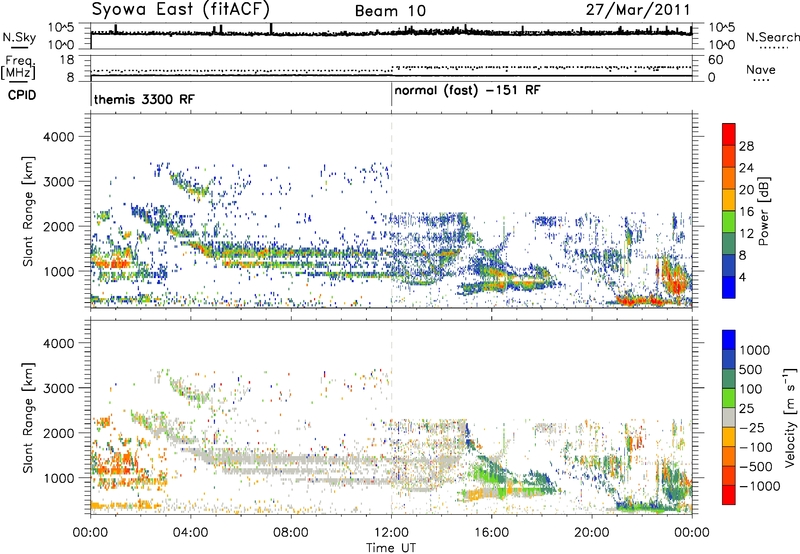Pick the yellow -25 to -100 Velocity segment
800x554 pixels.
[729, 437]
